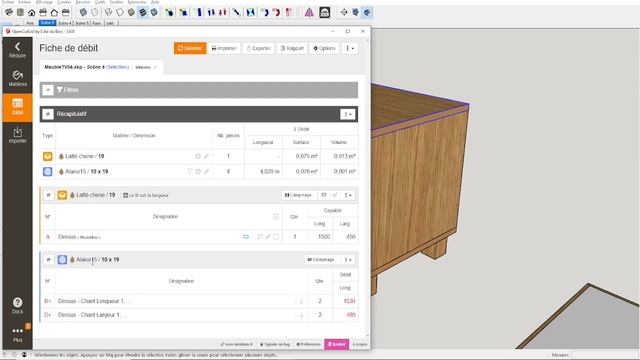Tick the checkbox on the Dessus row
The width and height of the screenshot is (640, 360).
click(276, 237)
